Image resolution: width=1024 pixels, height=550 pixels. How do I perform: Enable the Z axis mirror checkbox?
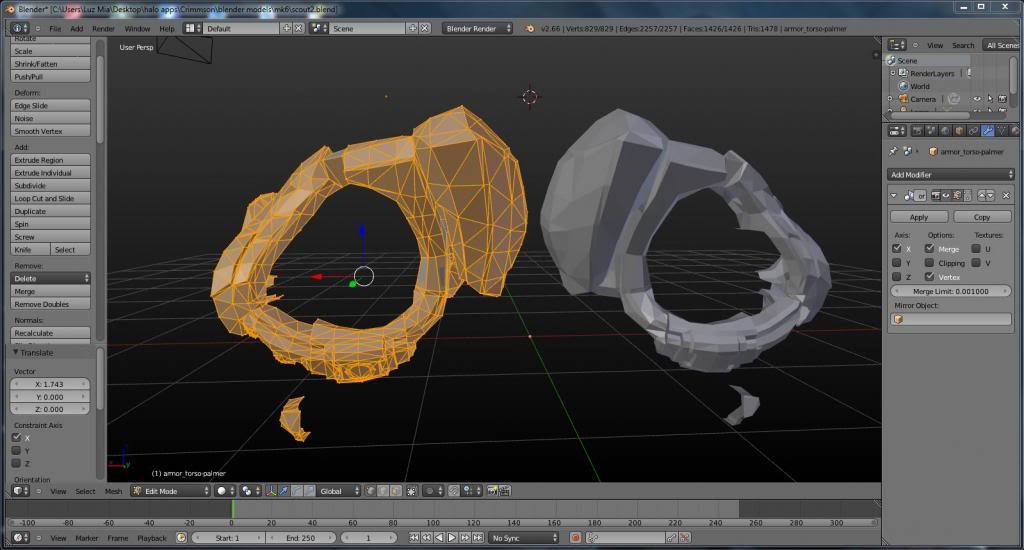897,277
